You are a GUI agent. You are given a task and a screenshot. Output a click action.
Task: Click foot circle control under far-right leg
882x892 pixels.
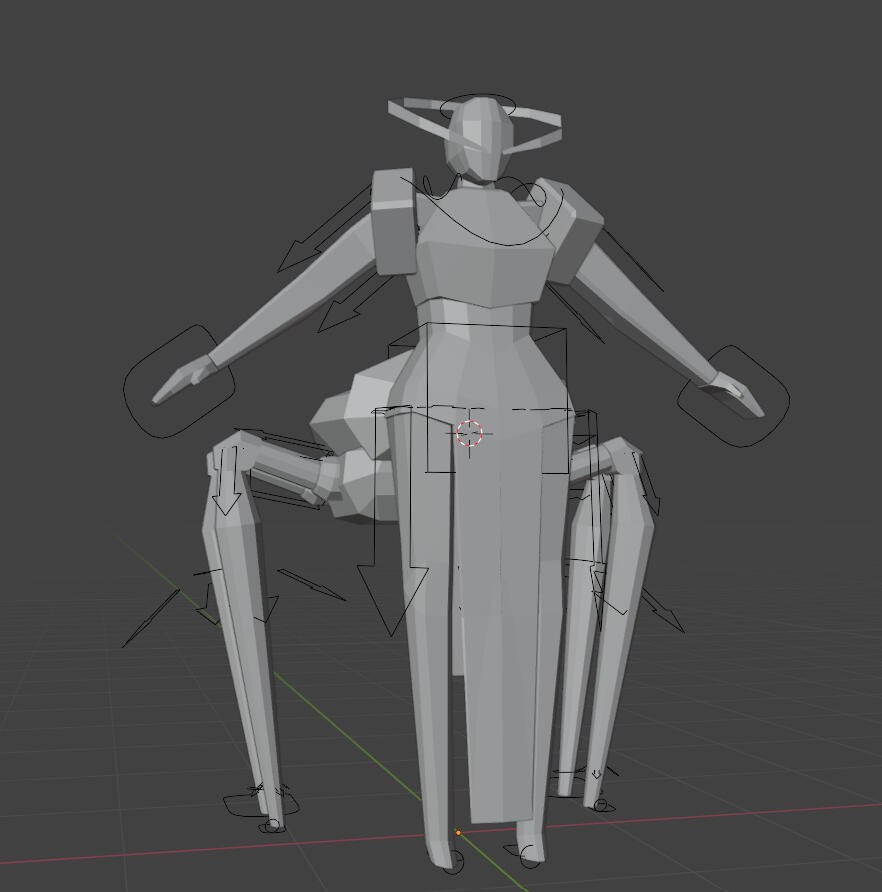click(599, 805)
